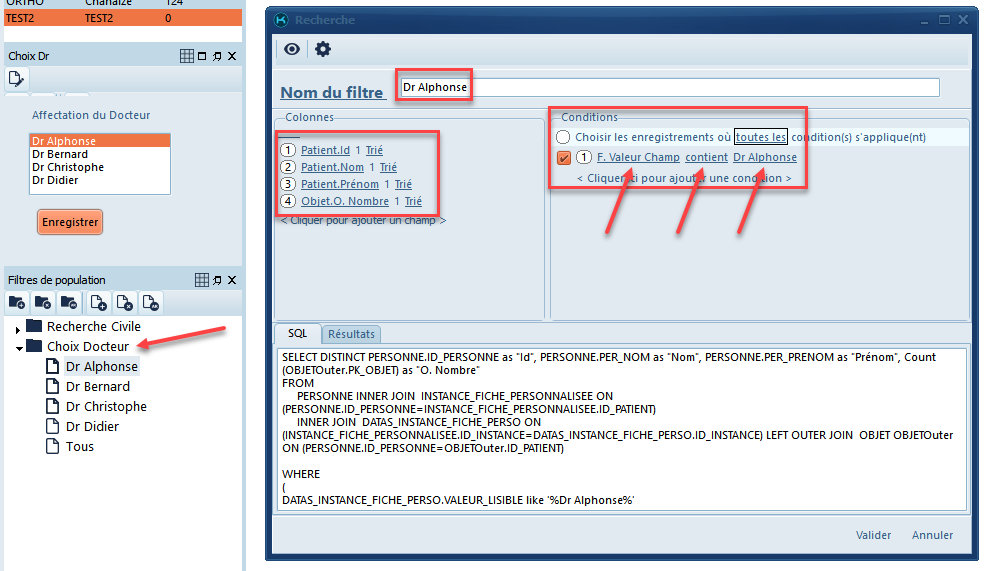Uncheck the F. Valeur Champ condition checkbox
The height and width of the screenshot is (571, 987).
pos(564,157)
